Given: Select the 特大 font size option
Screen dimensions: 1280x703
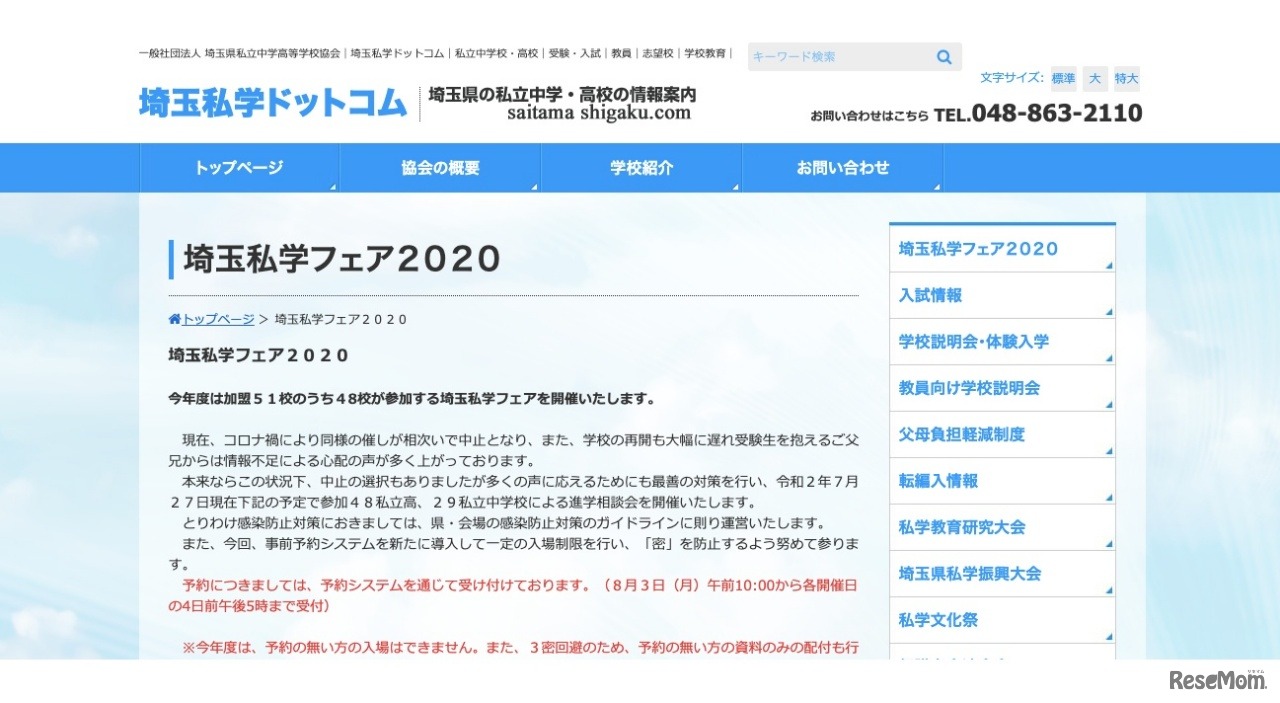Looking at the screenshot, I should tap(1126, 78).
